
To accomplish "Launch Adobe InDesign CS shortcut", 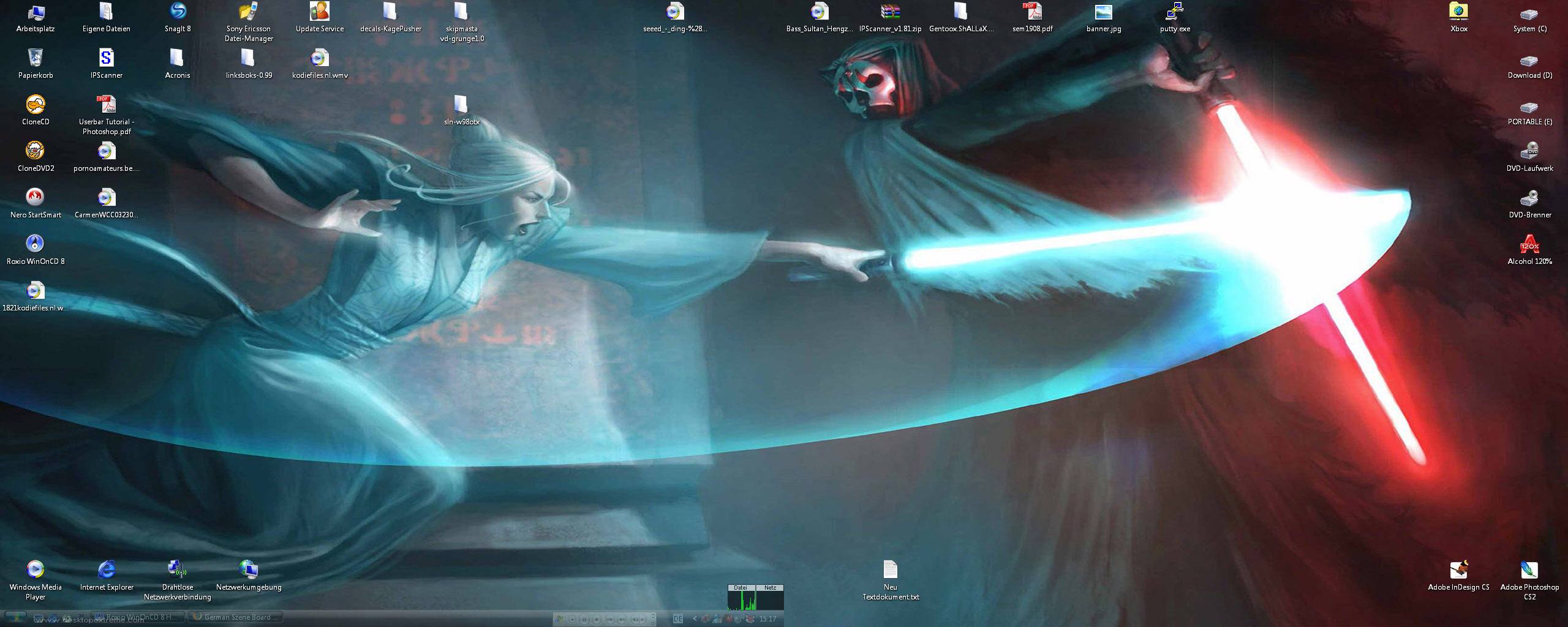I will (x=1459, y=576).
